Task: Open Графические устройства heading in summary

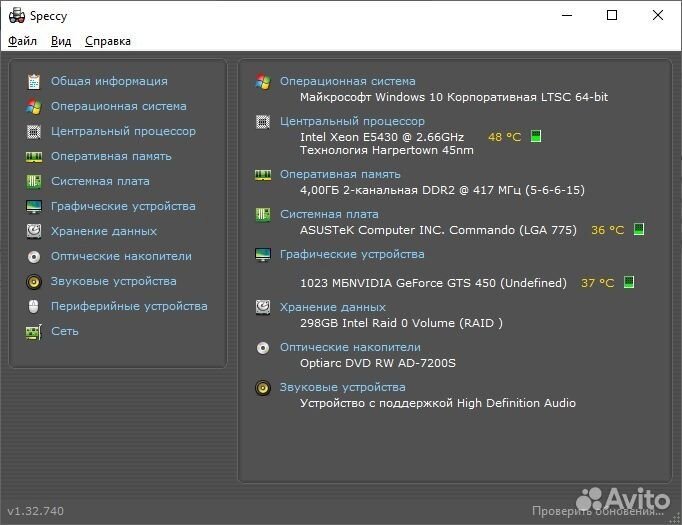Action: tap(352, 254)
